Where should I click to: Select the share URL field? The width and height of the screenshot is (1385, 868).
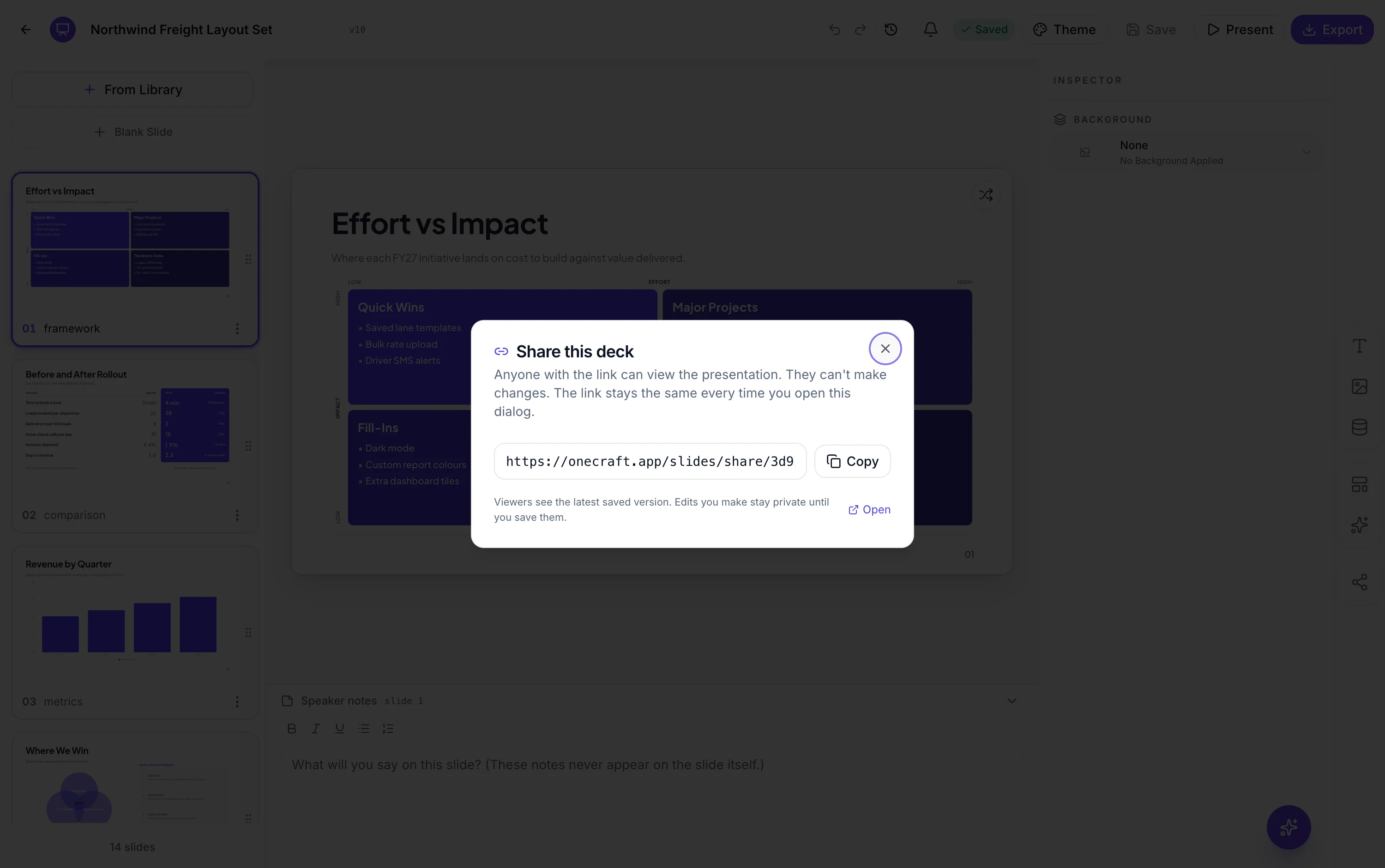pos(650,461)
